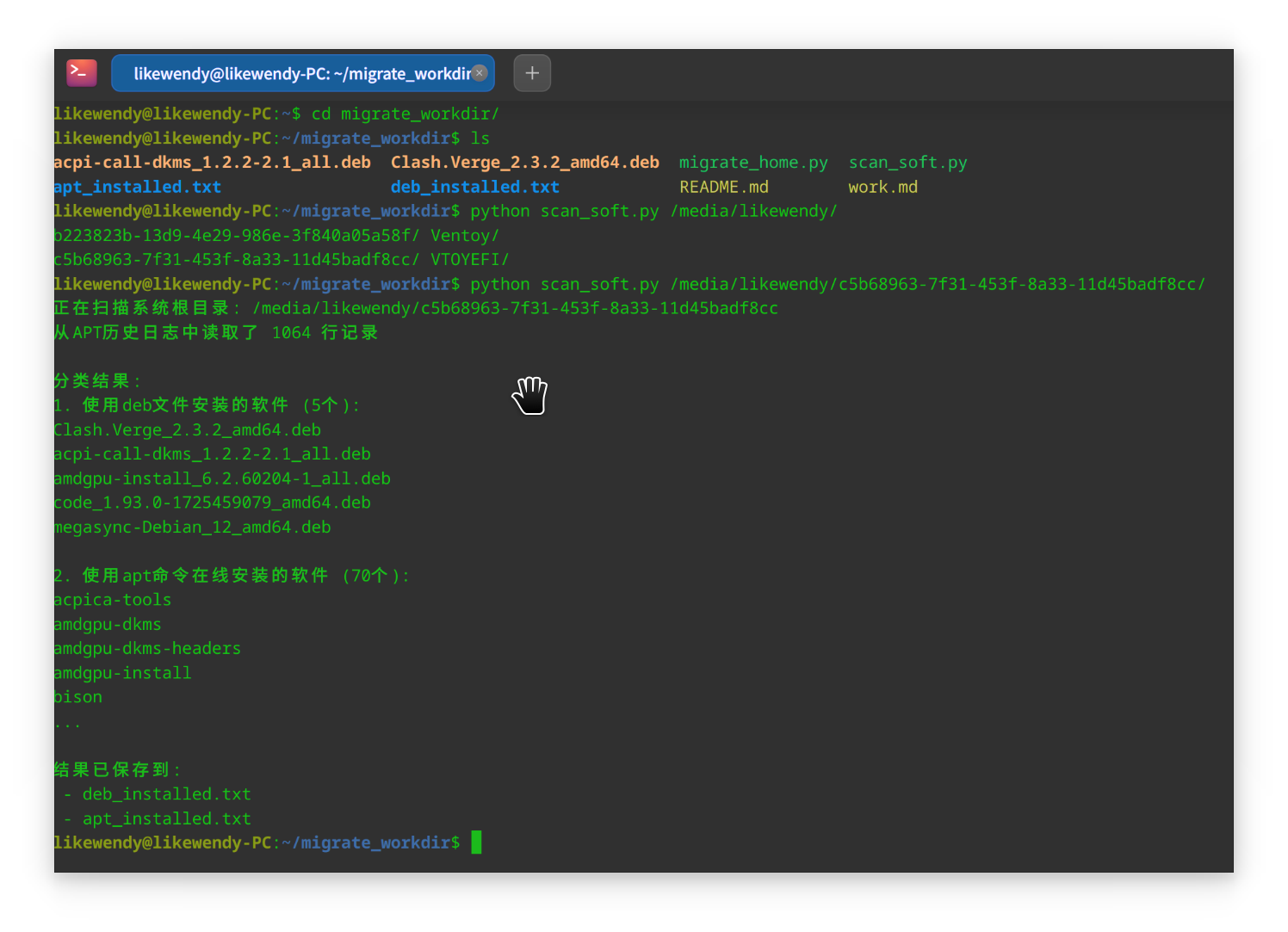Image resolution: width=1288 pixels, height=932 pixels.
Task: Click the VTOYEFI/ completion suggestion
Action: click(x=470, y=260)
